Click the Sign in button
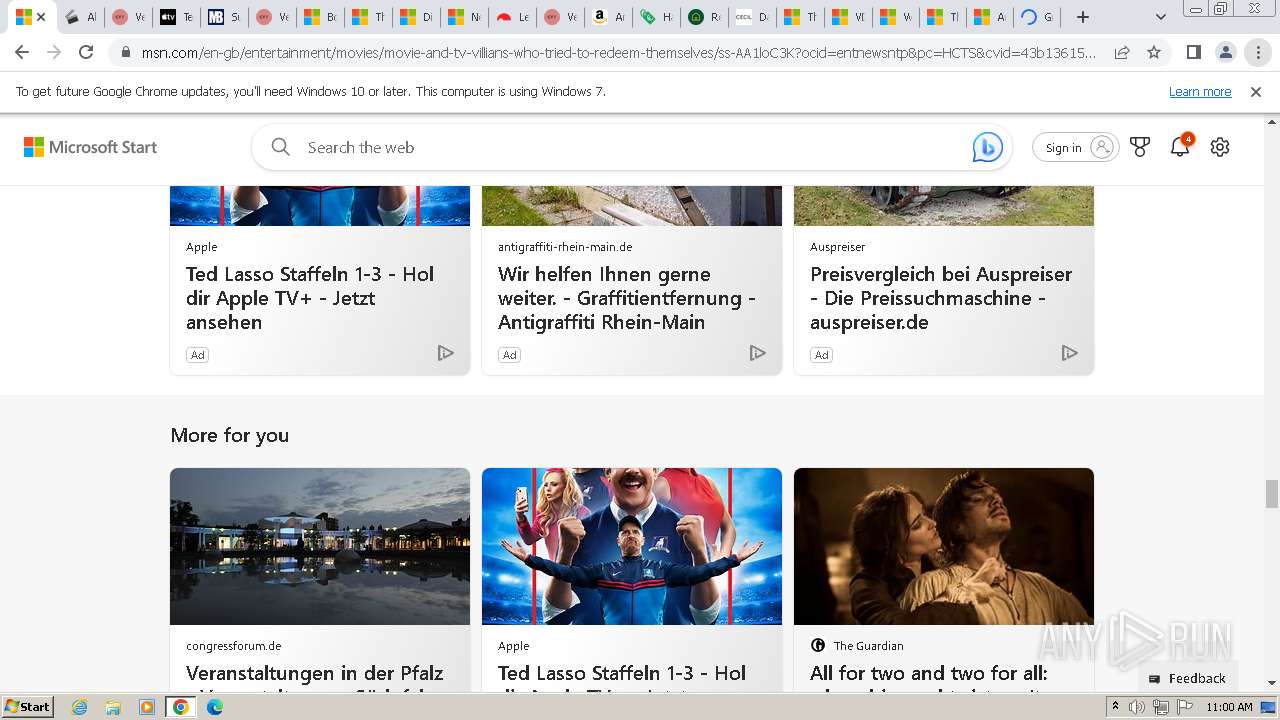Image resolution: width=1280 pixels, height=720 pixels. click(1076, 147)
